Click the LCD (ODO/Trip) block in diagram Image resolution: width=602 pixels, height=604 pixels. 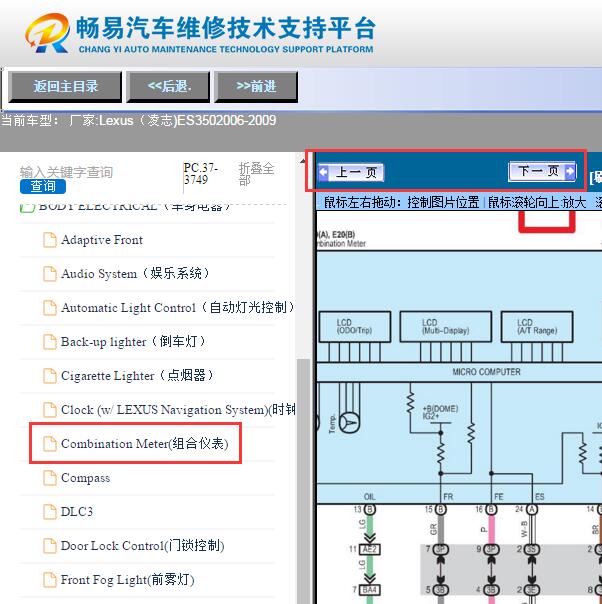tap(355, 327)
